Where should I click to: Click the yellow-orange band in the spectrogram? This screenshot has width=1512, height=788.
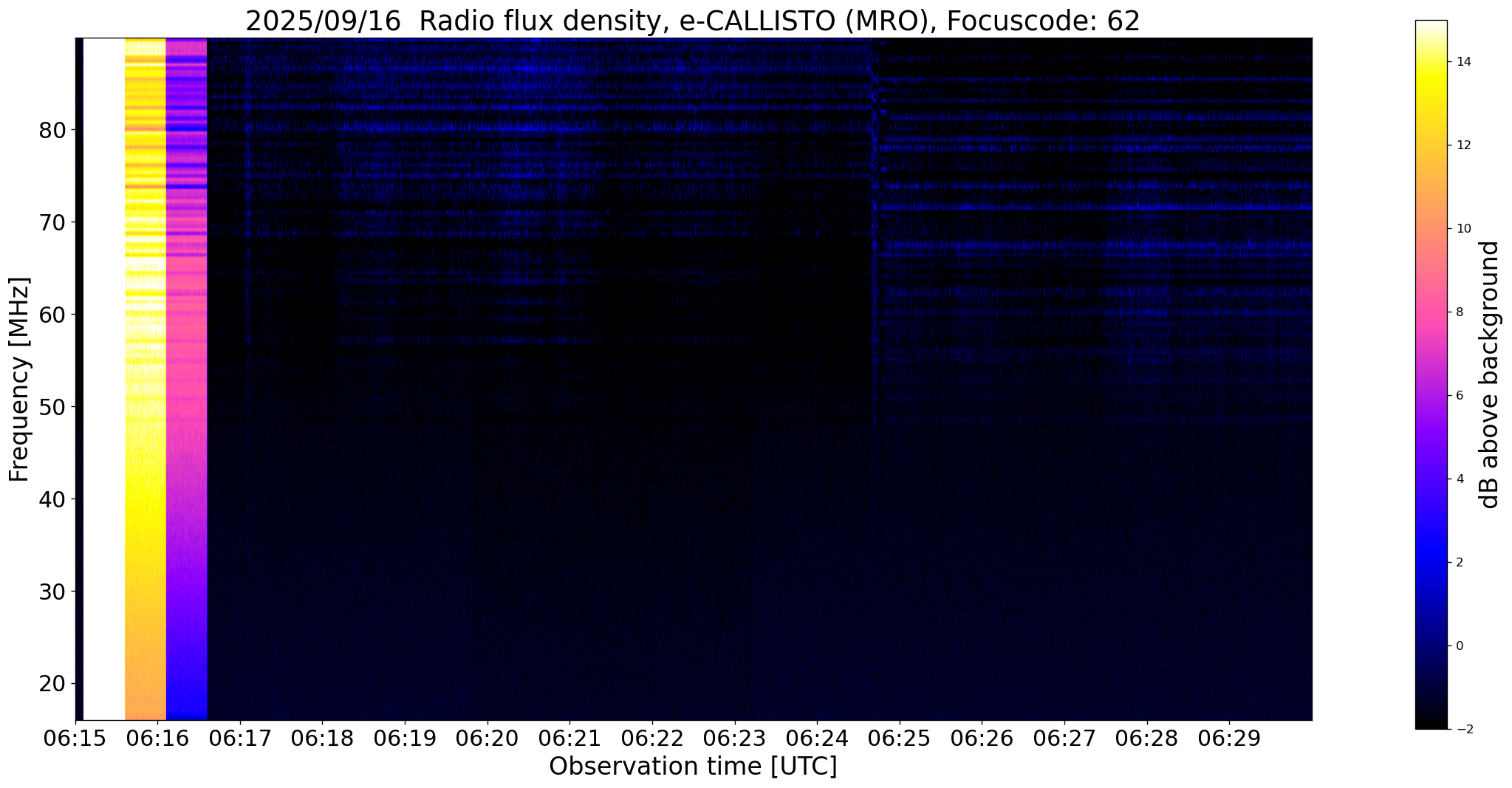tap(146, 379)
